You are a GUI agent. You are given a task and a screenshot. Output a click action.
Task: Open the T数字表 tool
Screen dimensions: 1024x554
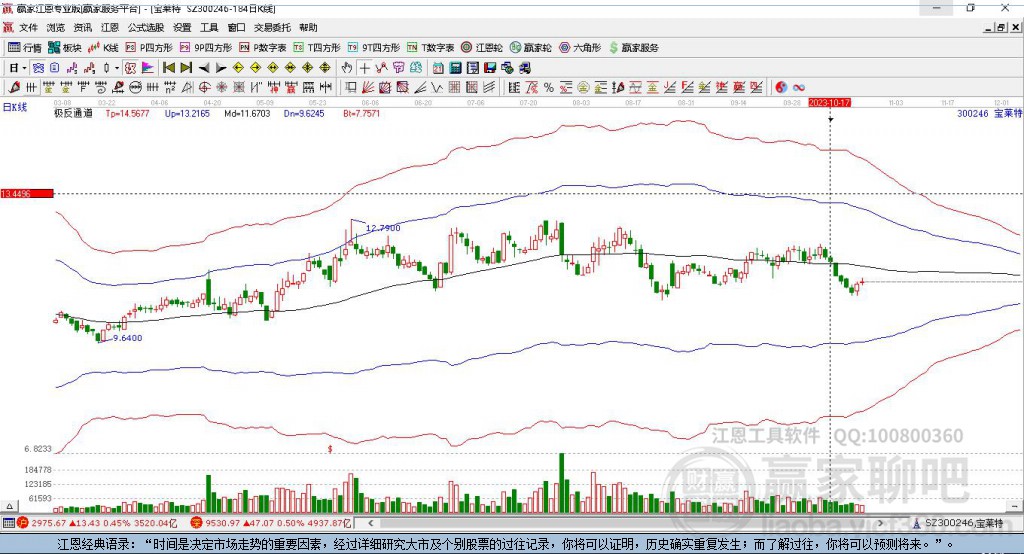[430, 48]
